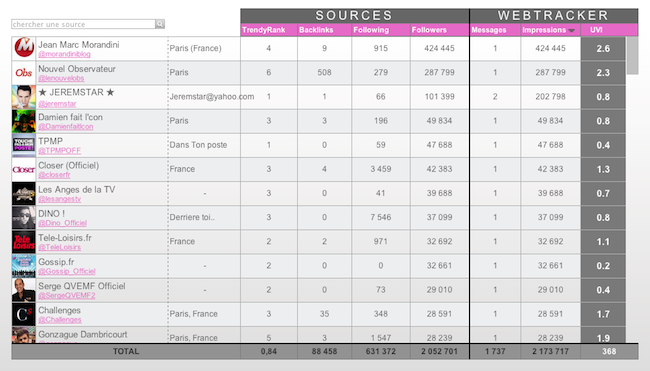The image size is (650, 371).
Task: Sort by TrendyRank column header
Action: [x=264, y=30]
